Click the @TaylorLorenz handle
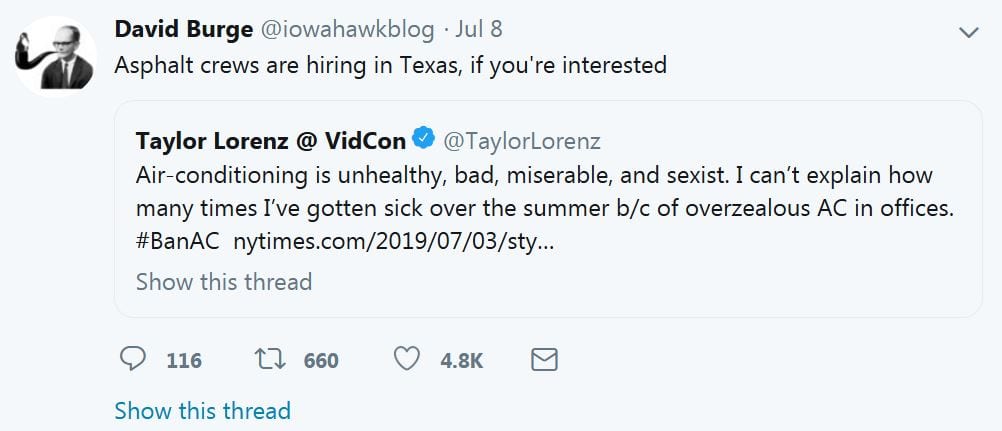This screenshot has width=1002, height=431. point(521,139)
